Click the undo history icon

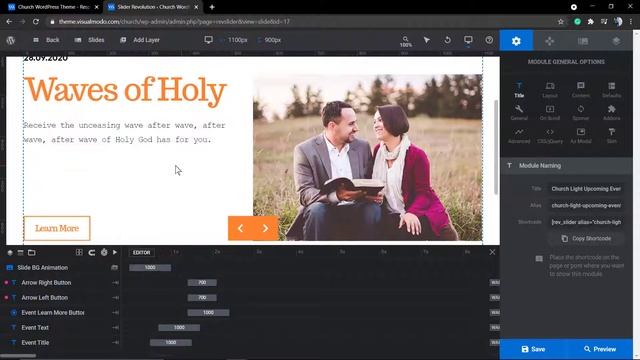pos(447,40)
